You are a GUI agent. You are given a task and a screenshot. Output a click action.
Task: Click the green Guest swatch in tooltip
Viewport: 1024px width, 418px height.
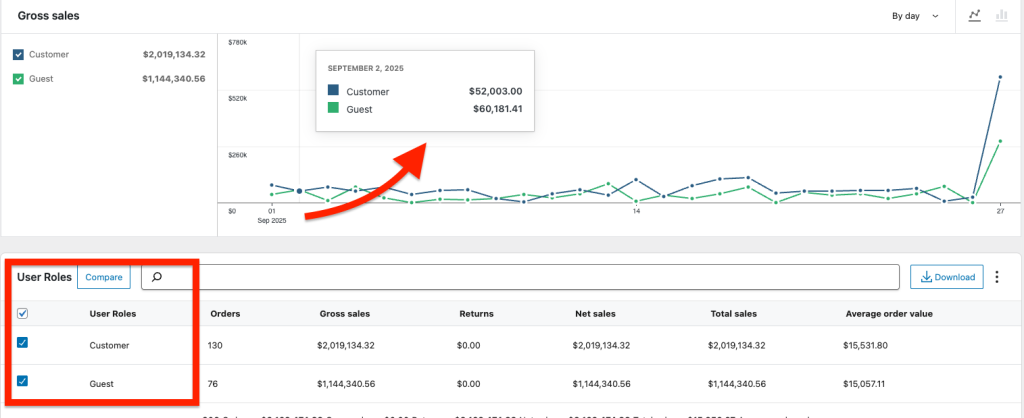coord(333,108)
